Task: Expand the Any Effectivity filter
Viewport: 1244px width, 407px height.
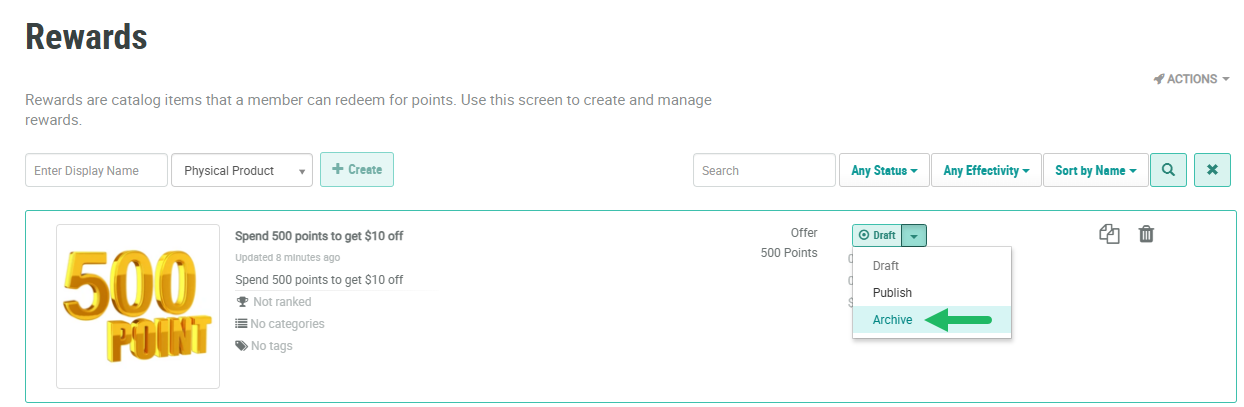Action: [x=986, y=171]
